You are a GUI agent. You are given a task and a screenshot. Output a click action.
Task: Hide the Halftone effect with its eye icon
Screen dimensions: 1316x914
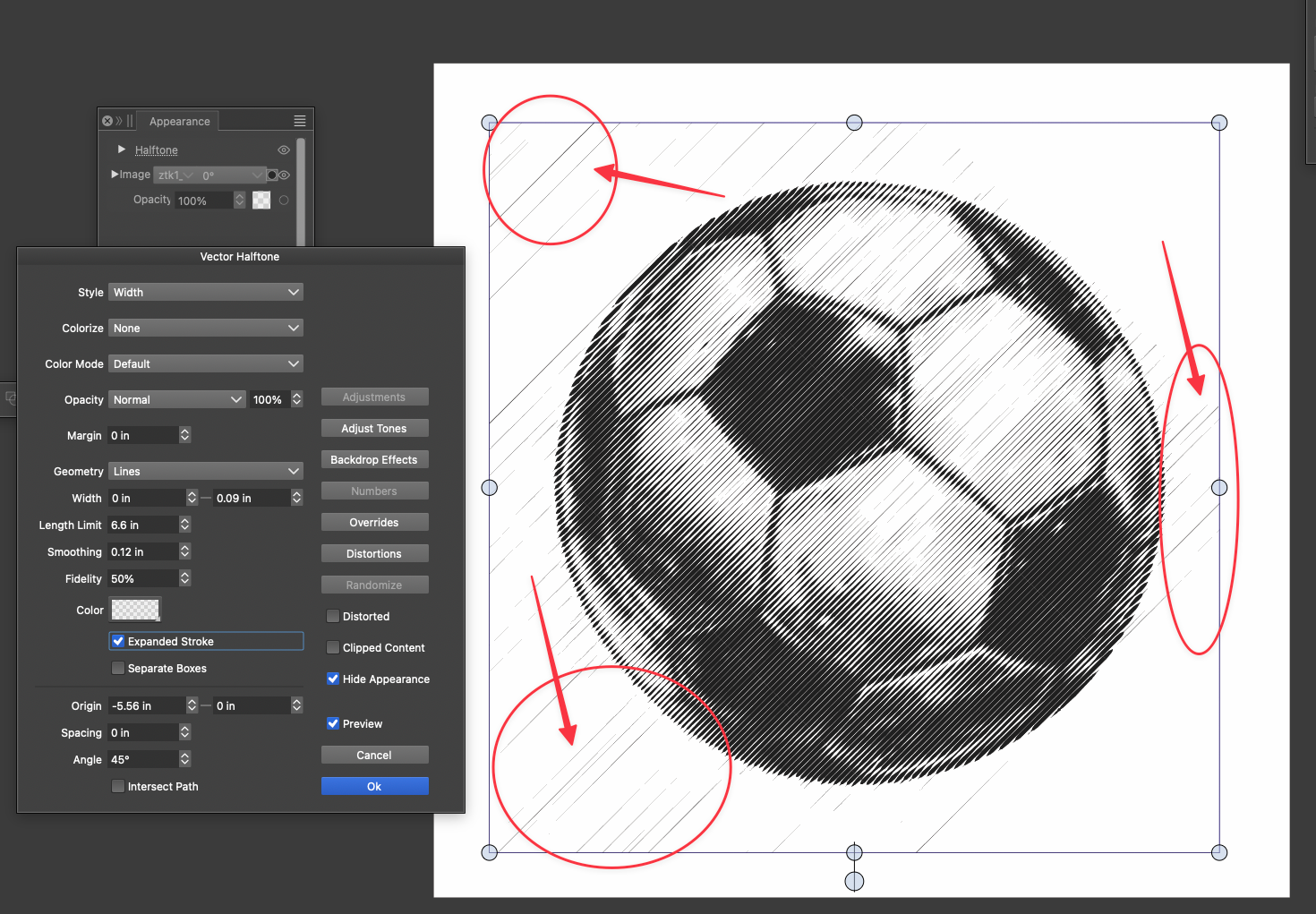pos(284,150)
